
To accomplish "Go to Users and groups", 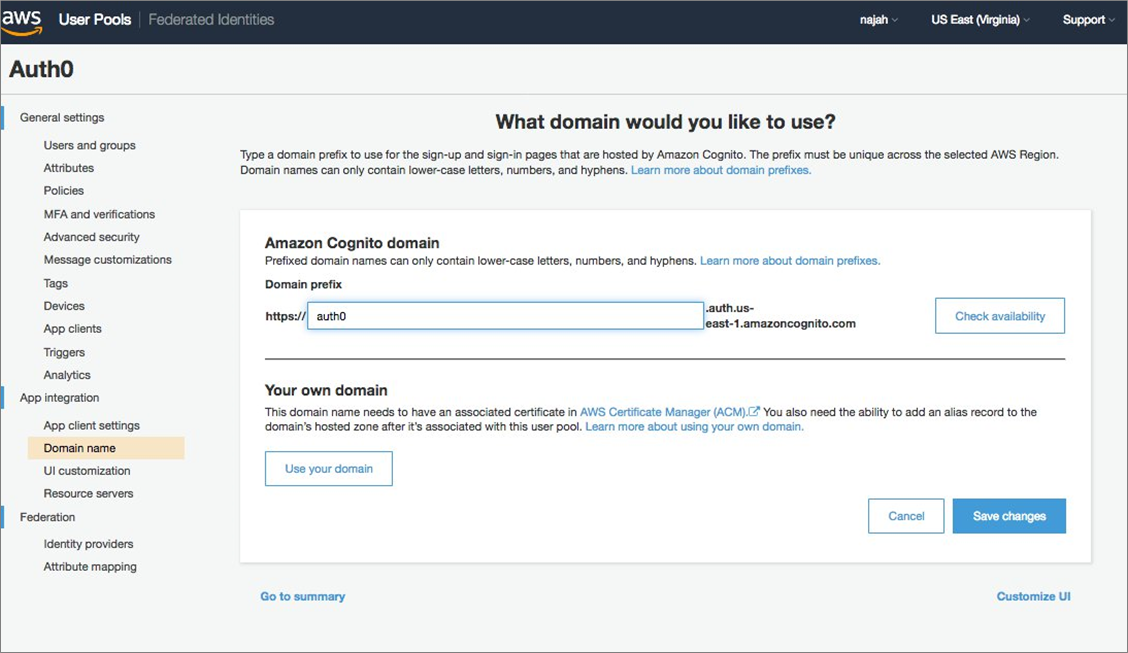I will pyautogui.click(x=89, y=145).
